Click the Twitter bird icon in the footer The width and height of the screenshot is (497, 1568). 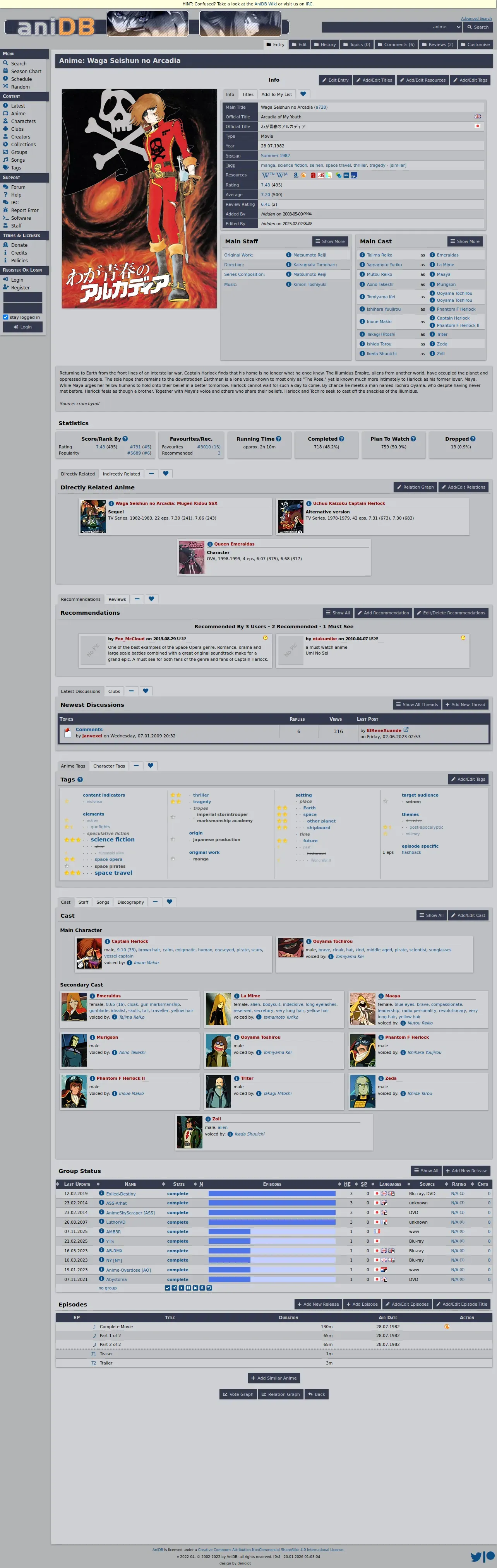pos(476,1557)
